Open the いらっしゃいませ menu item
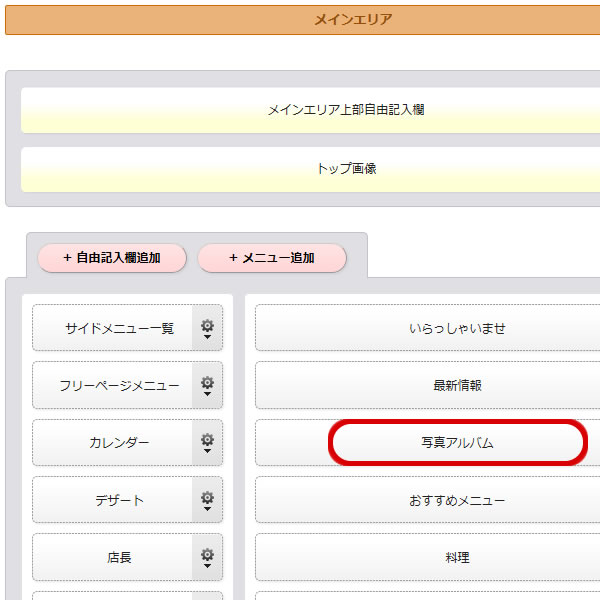The width and height of the screenshot is (600, 600). tap(427, 328)
